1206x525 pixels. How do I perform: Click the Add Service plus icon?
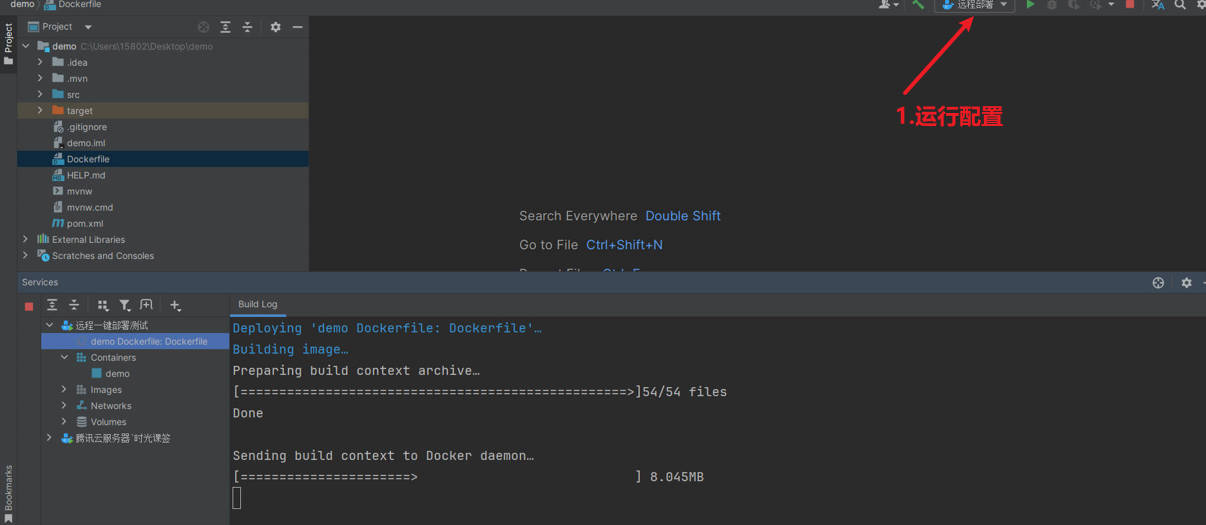tap(175, 305)
